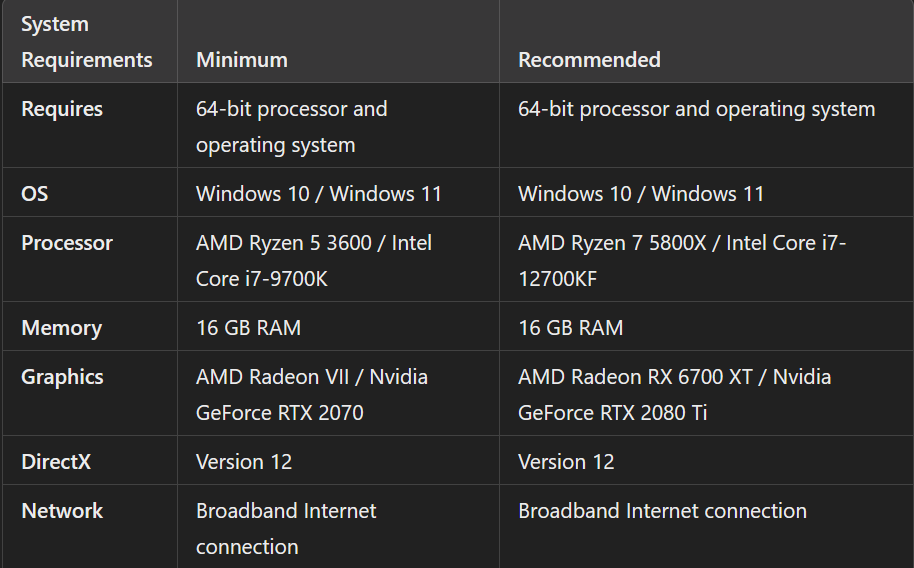914x568 pixels.
Task: Select the recommended Radeon RX 6700 XT cell
Action: point(675,395)
